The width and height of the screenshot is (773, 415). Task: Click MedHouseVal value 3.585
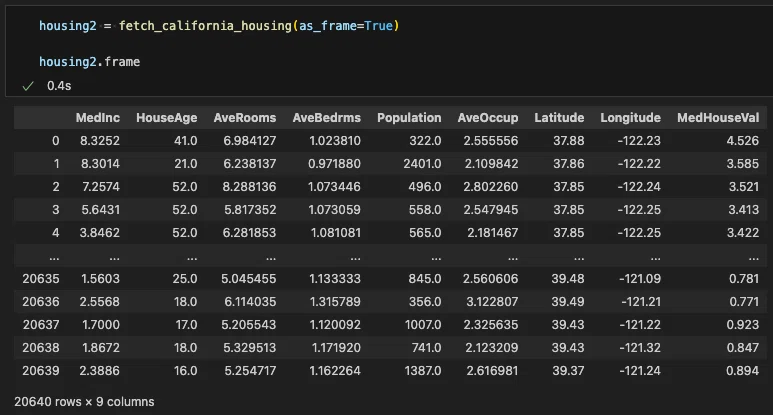743,164
